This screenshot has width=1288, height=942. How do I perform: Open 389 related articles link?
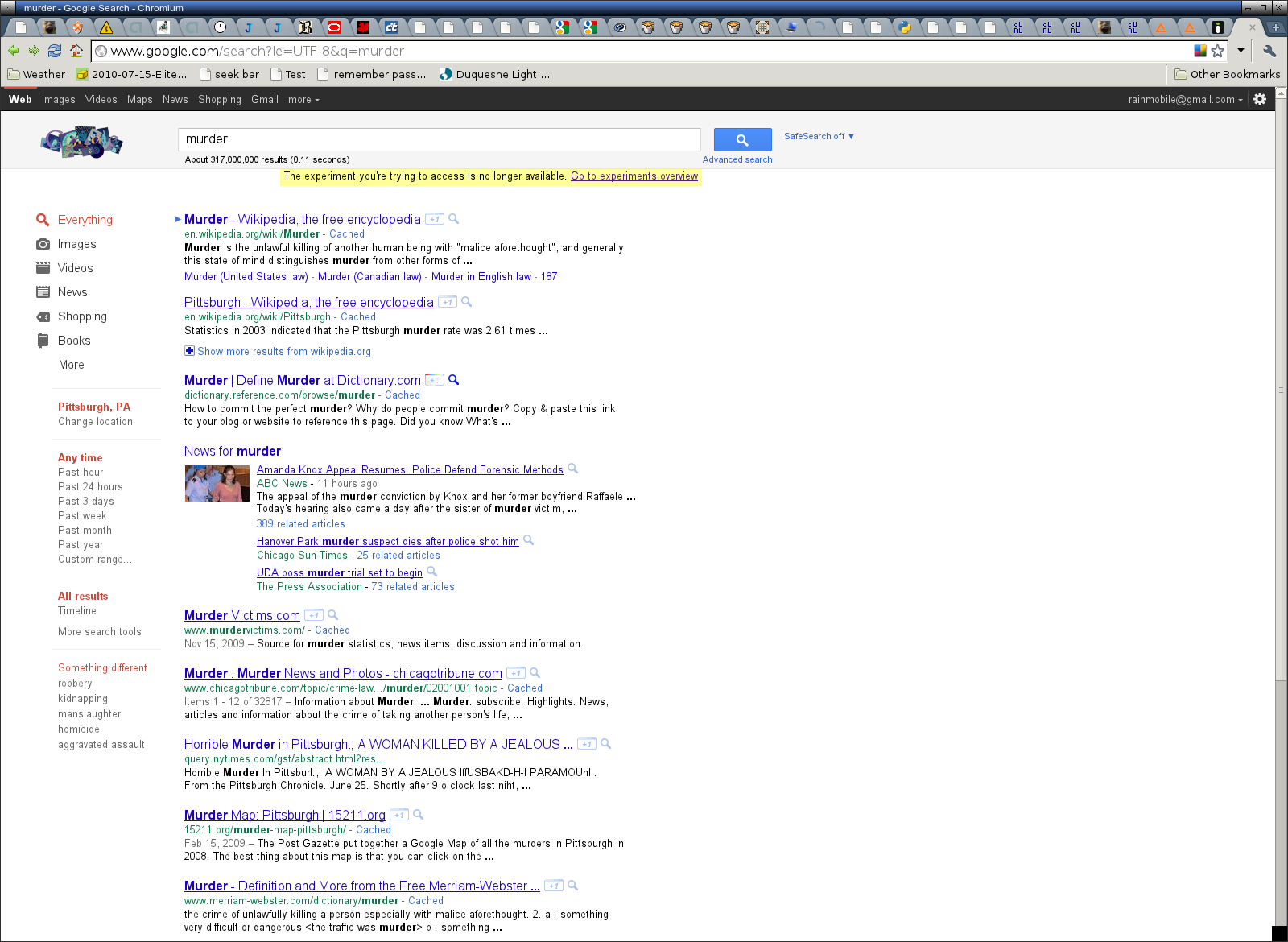pyautogui.click(x=301, y=524)
